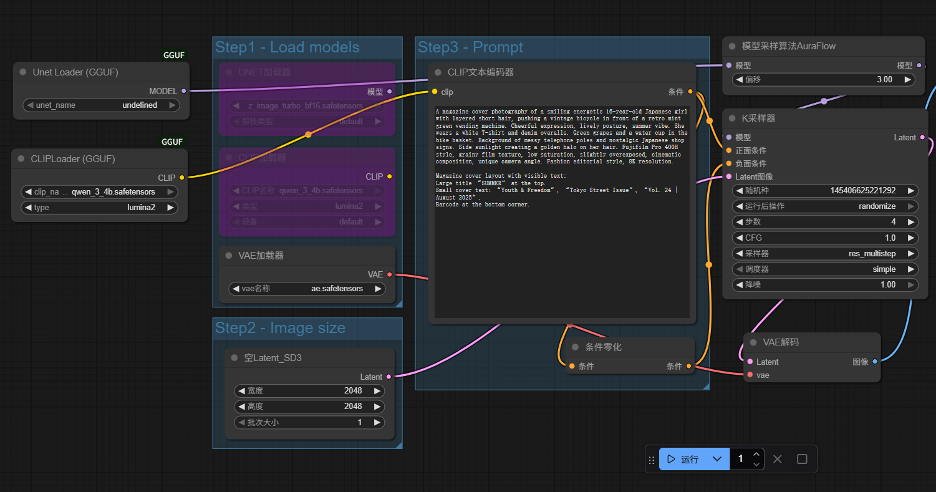
Task: Collapse the VAE解码 node via its dot
Action: tap(753, 342)
